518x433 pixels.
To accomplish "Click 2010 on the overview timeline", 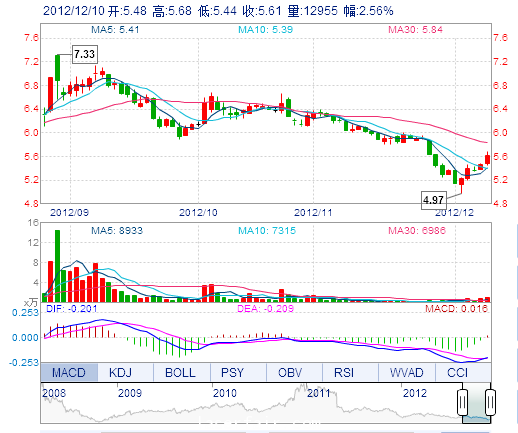I will tap(225, 393).
